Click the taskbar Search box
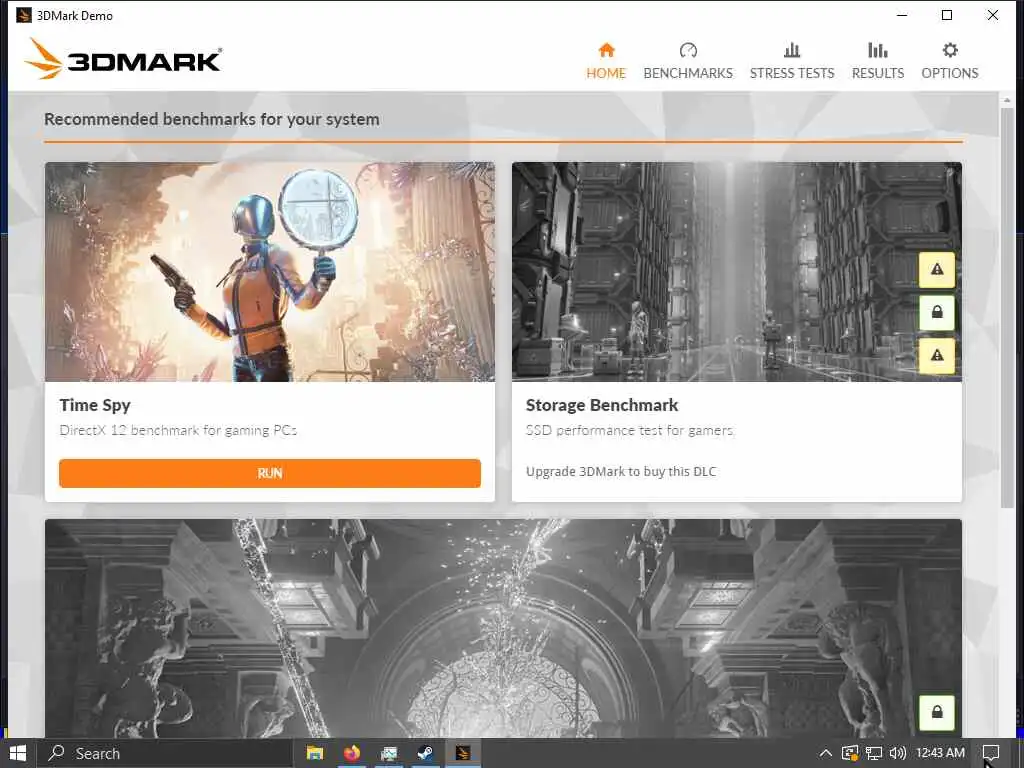 click(165, 754)
